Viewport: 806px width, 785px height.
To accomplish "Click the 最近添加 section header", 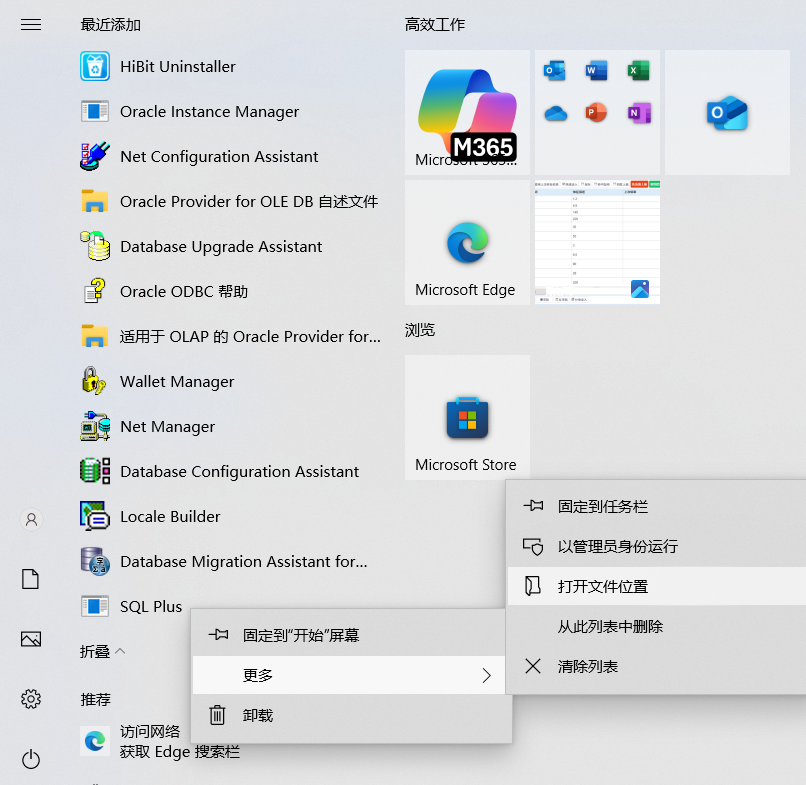I will click(111, 24).
